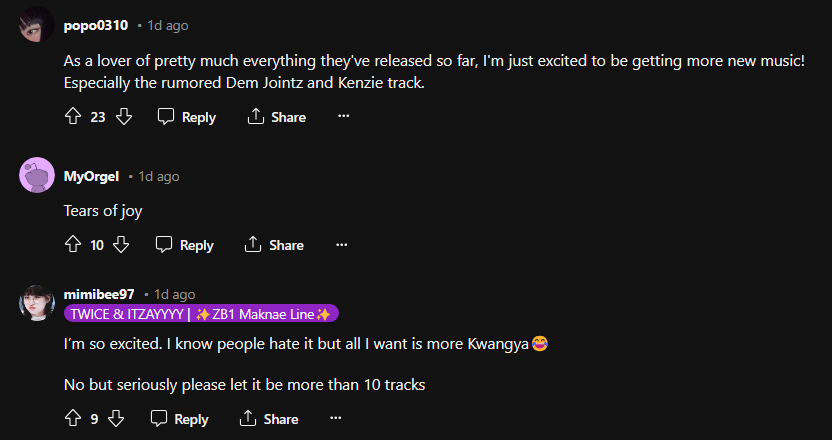Open more options on MyOrgel's comment
This screenshot has height=440, width=832.
coord(341,245)
